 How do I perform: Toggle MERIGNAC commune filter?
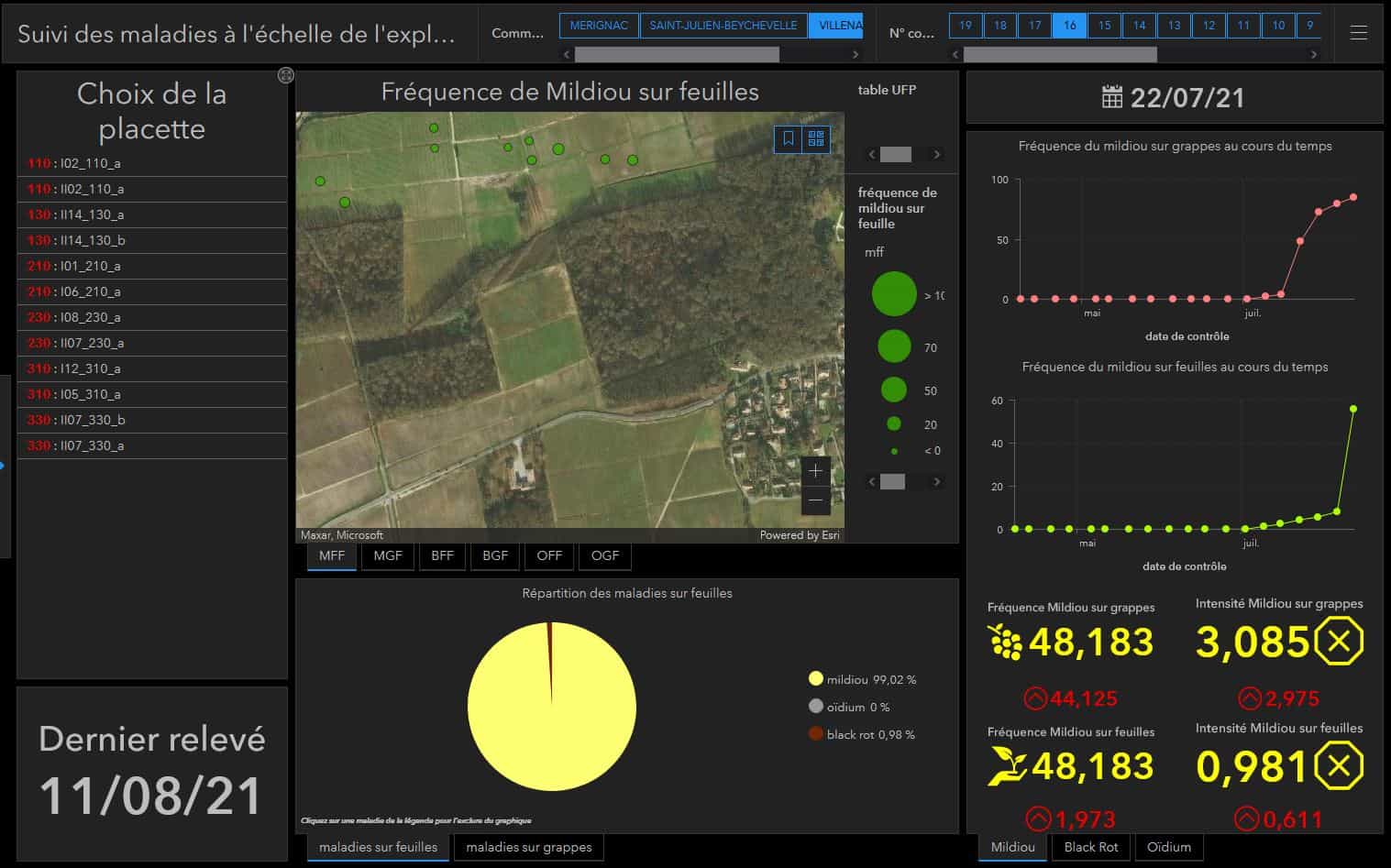599,26
